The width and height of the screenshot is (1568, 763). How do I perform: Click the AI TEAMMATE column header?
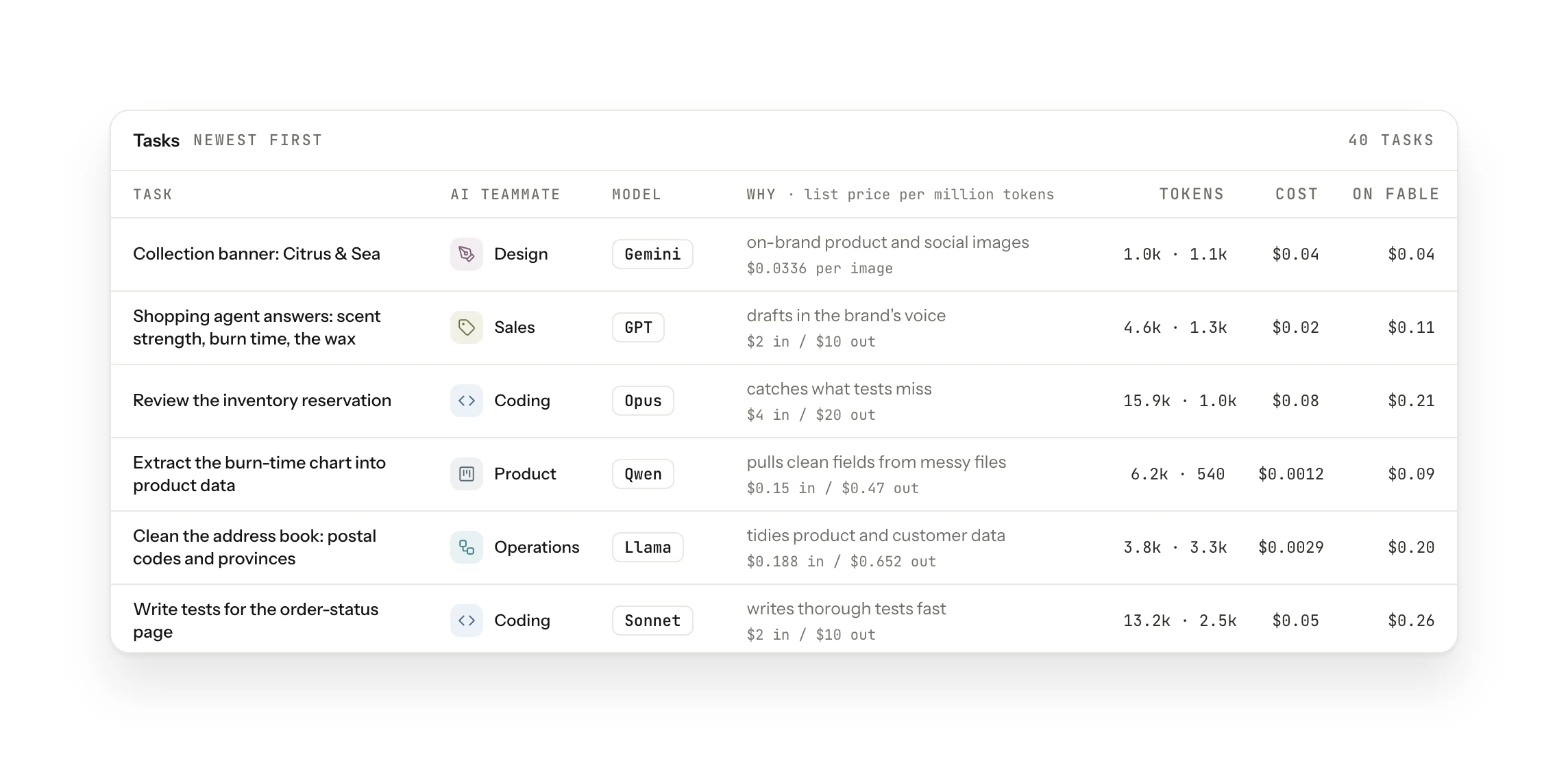pos(505,195)
